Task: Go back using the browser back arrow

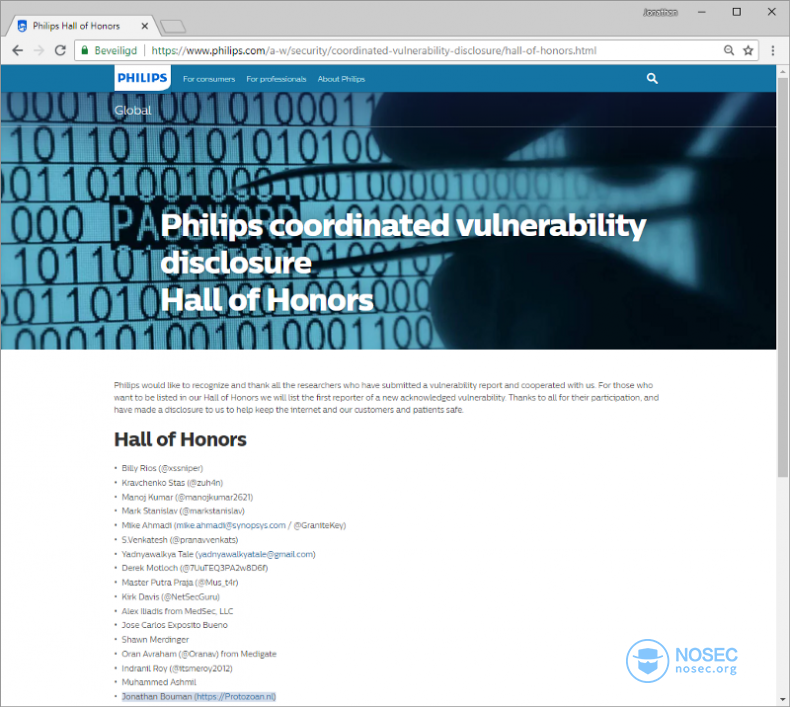Action: (18, 50)
